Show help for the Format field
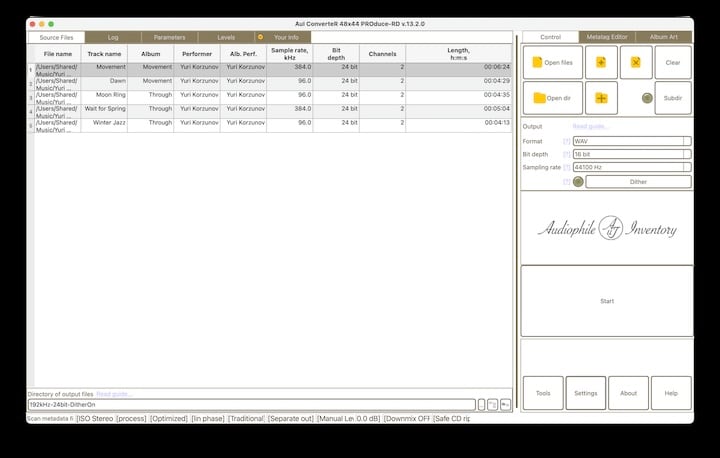This screenshot has height=458, width=720. coord(567,141)
